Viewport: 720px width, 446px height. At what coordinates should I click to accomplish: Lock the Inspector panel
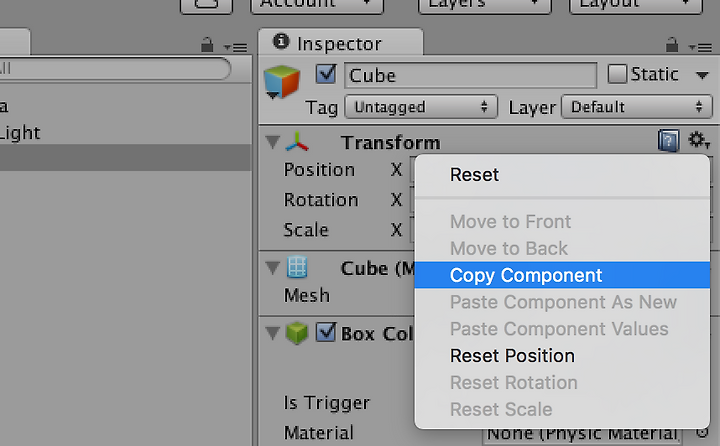point(672,45)
